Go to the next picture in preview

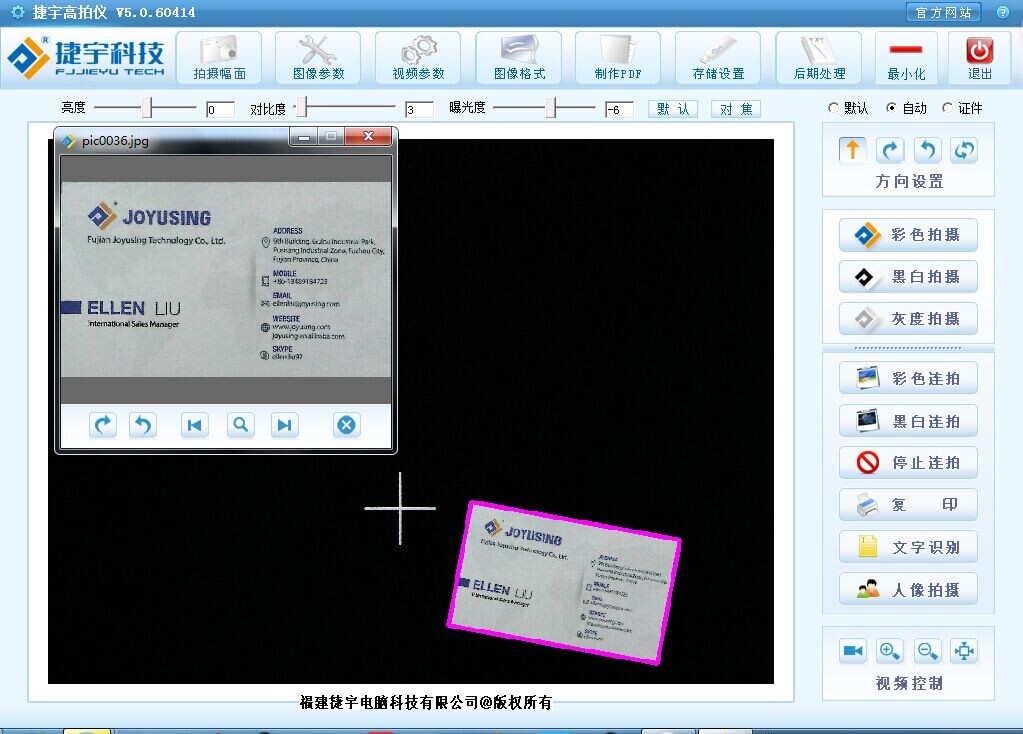284,425
